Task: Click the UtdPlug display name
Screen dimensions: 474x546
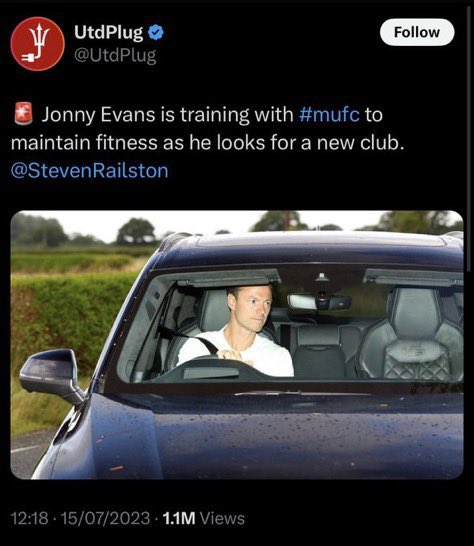Action: coord(108,33)
